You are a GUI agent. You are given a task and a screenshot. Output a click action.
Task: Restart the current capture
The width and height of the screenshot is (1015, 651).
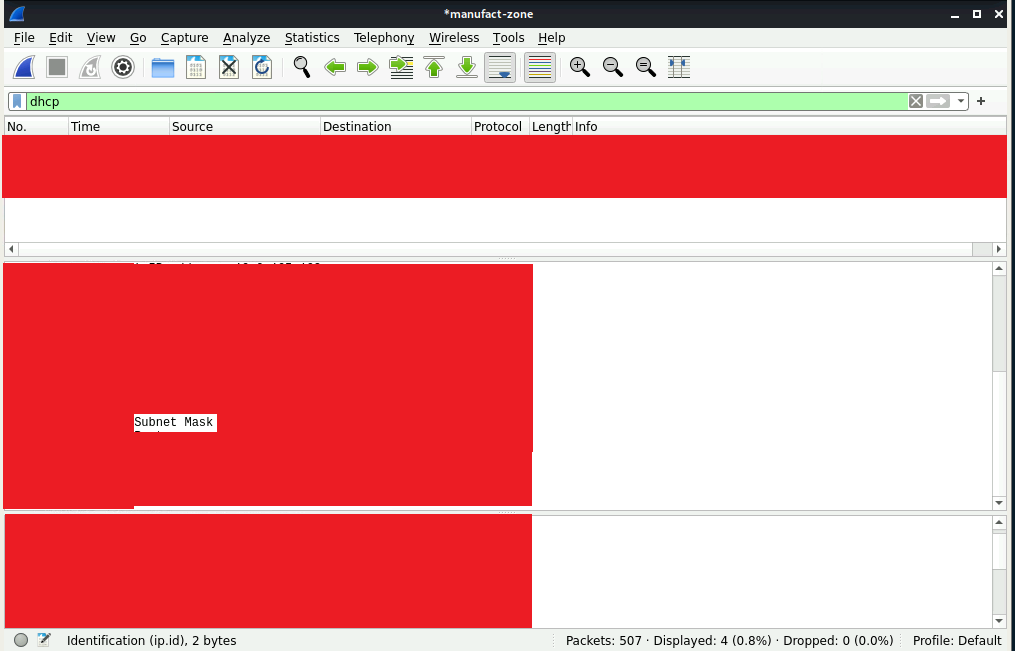tap(90, 67)
